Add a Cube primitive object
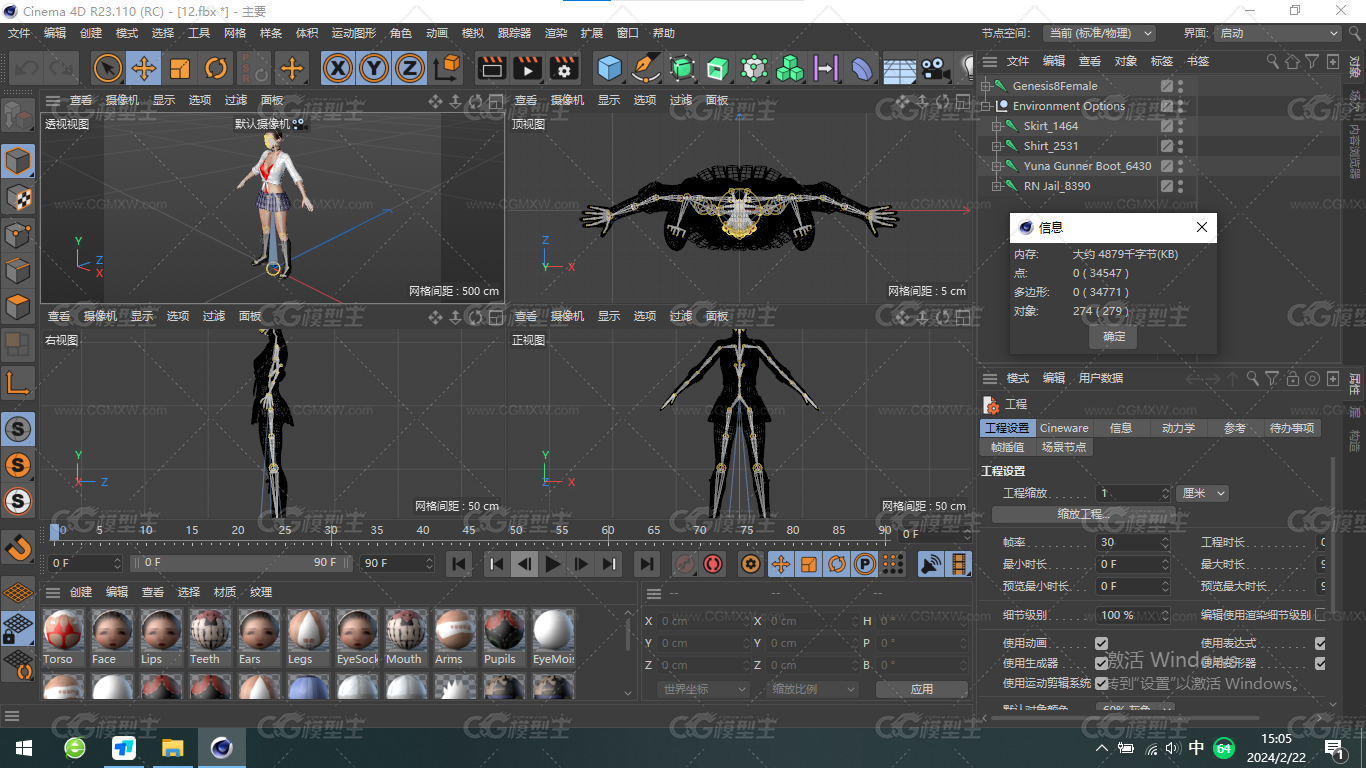Image resolution: width=1366 pixels, height=768 pixels. click(609, 68)
